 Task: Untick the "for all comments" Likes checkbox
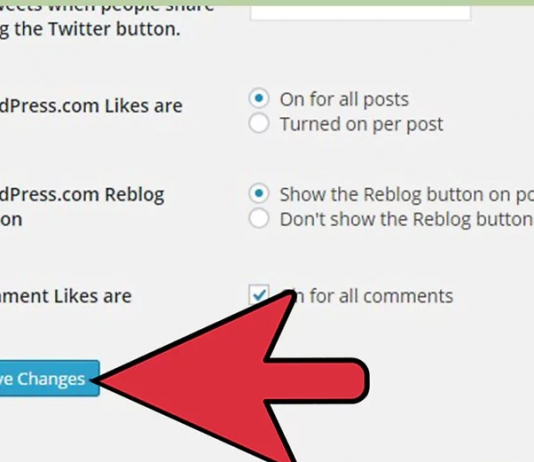259,295
